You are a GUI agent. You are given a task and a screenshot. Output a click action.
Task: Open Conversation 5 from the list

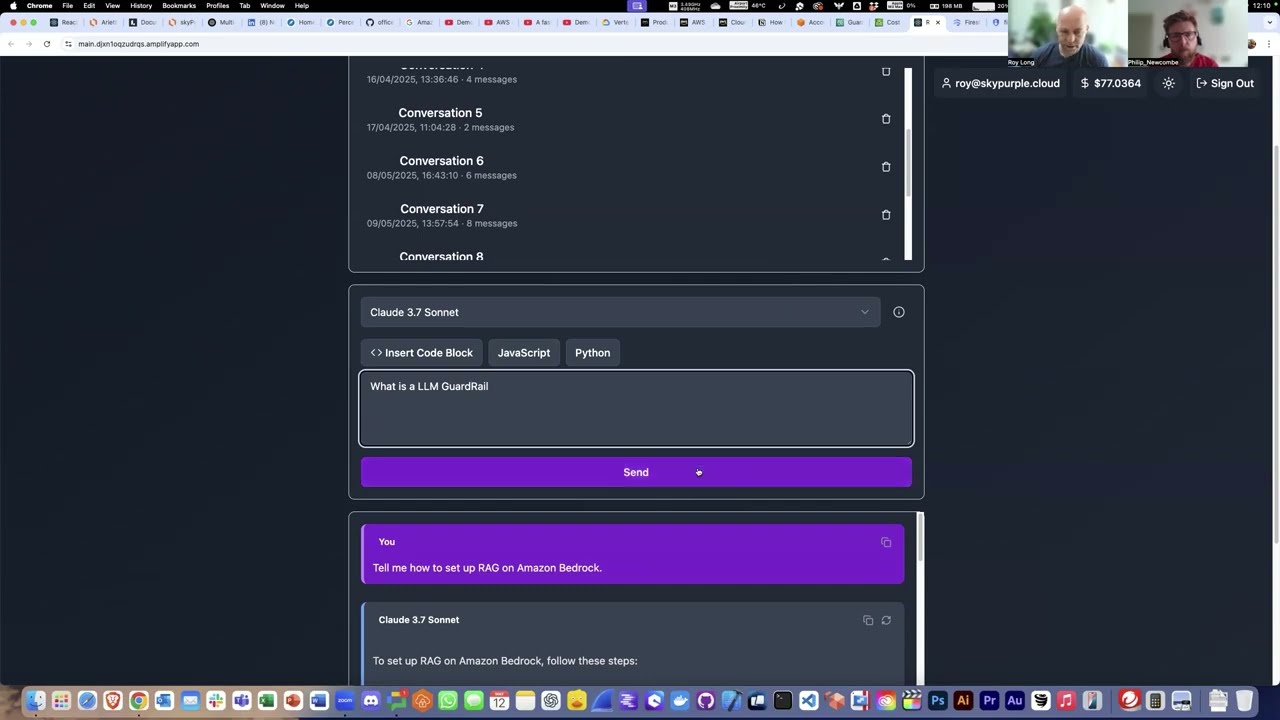tap(440, 119)
